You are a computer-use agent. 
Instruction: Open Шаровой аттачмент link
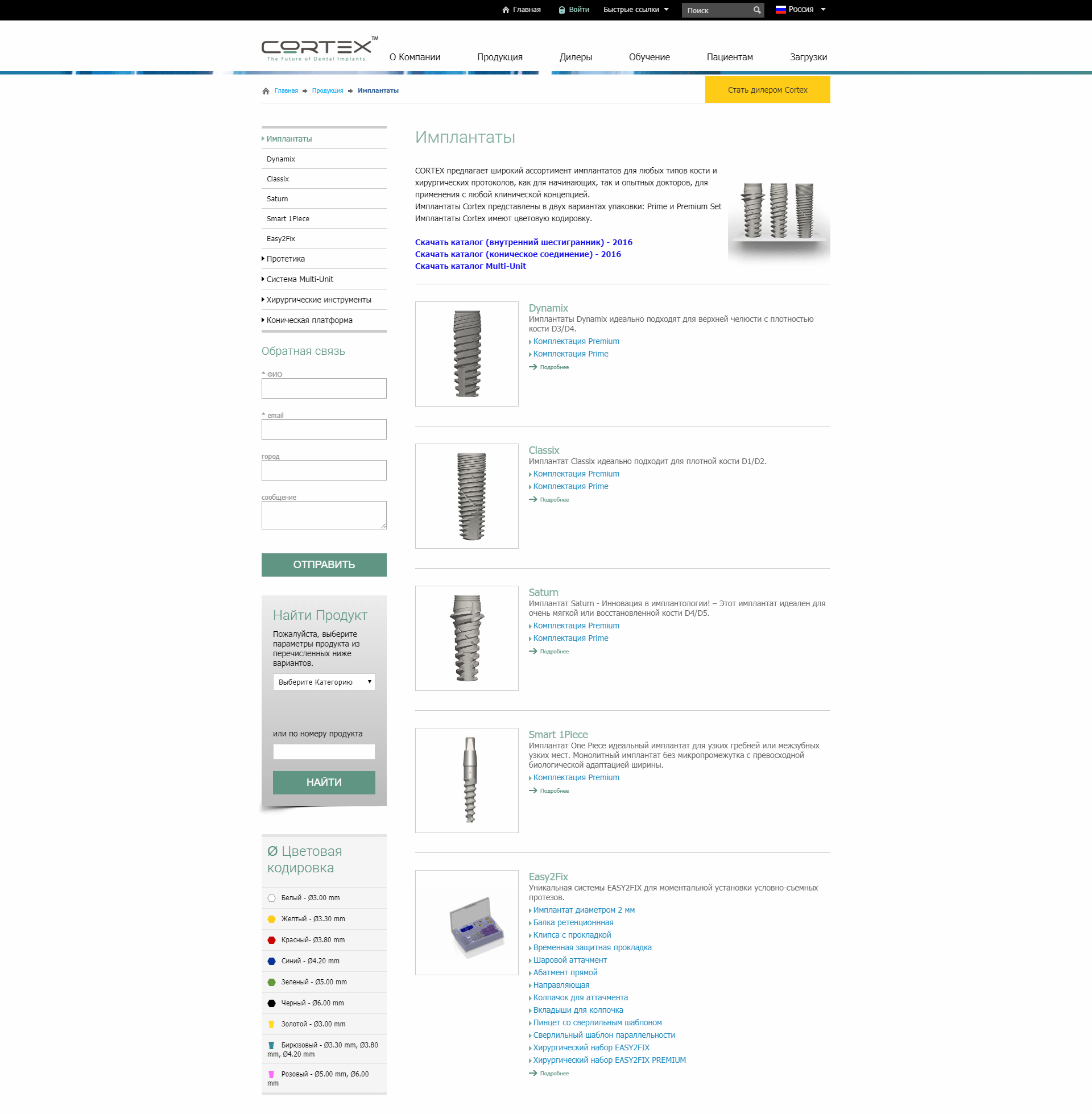click(569, 960)
